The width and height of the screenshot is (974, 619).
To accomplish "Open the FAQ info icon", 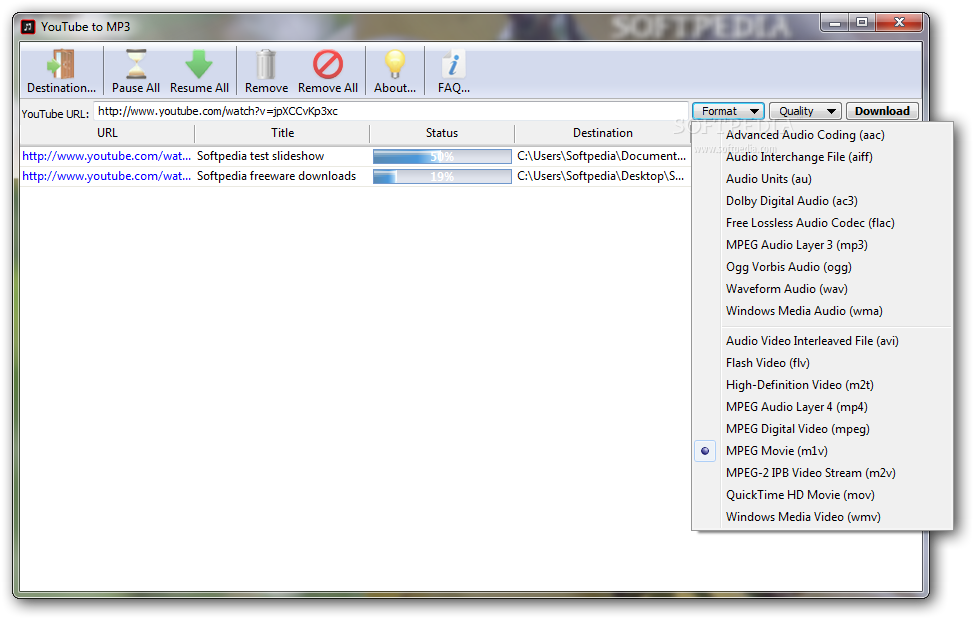I will [x=453, y=64].
